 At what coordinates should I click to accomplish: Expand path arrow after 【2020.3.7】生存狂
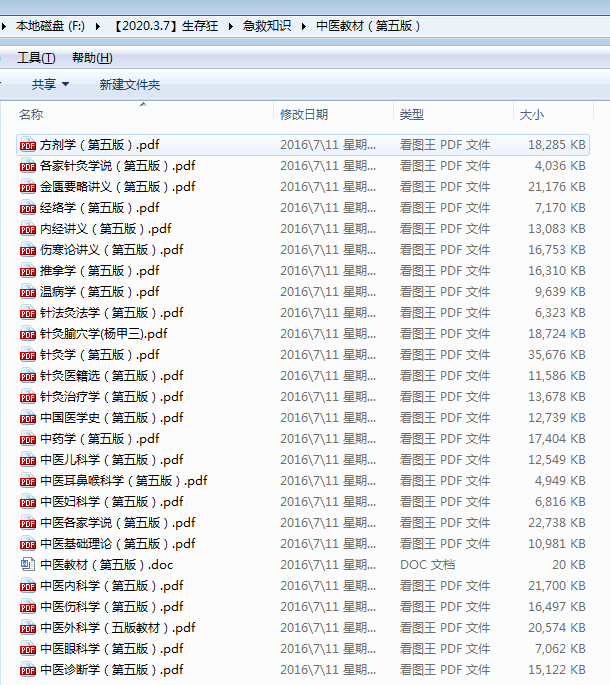(231, 26)
